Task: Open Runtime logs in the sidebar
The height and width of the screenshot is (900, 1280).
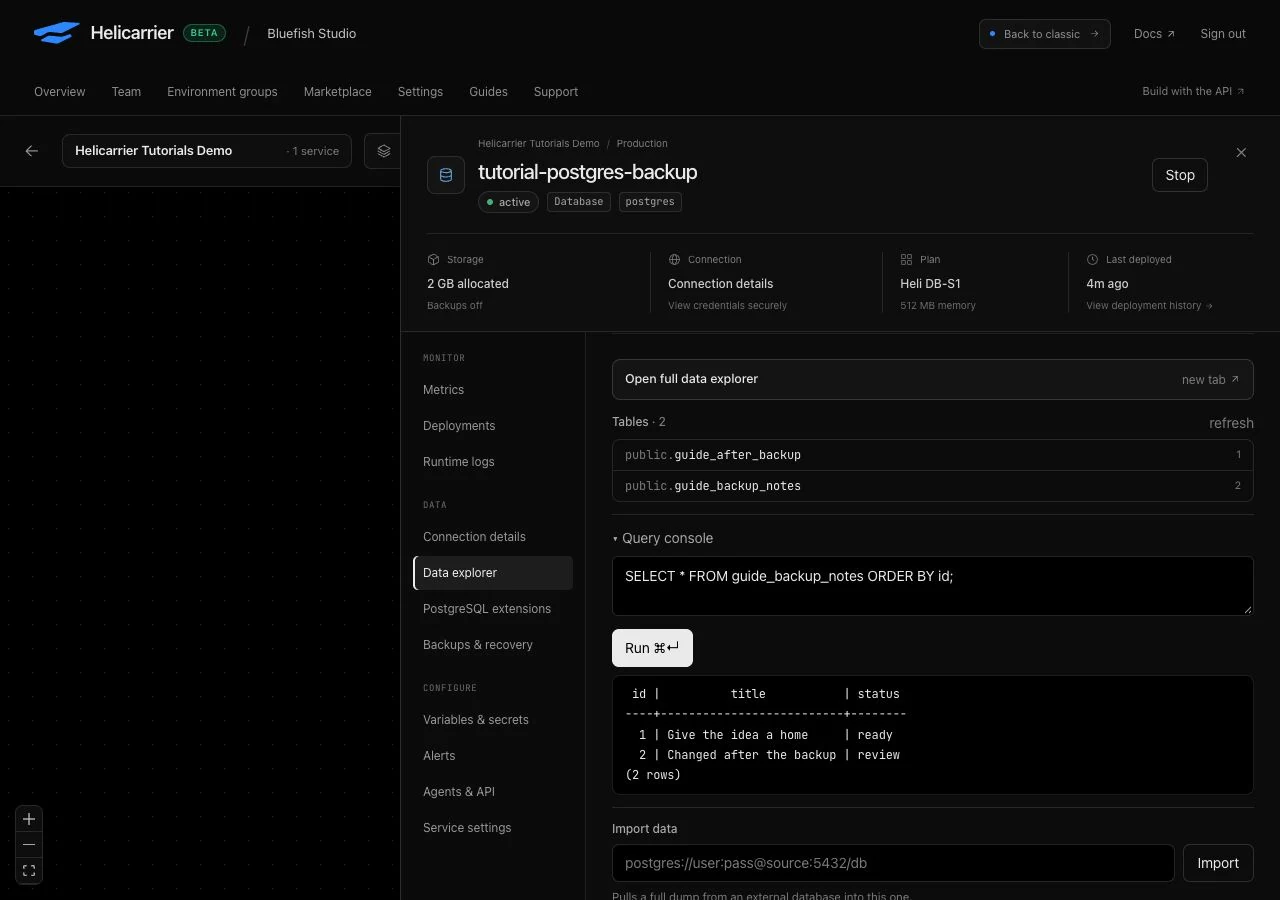Action: [493, 462]
